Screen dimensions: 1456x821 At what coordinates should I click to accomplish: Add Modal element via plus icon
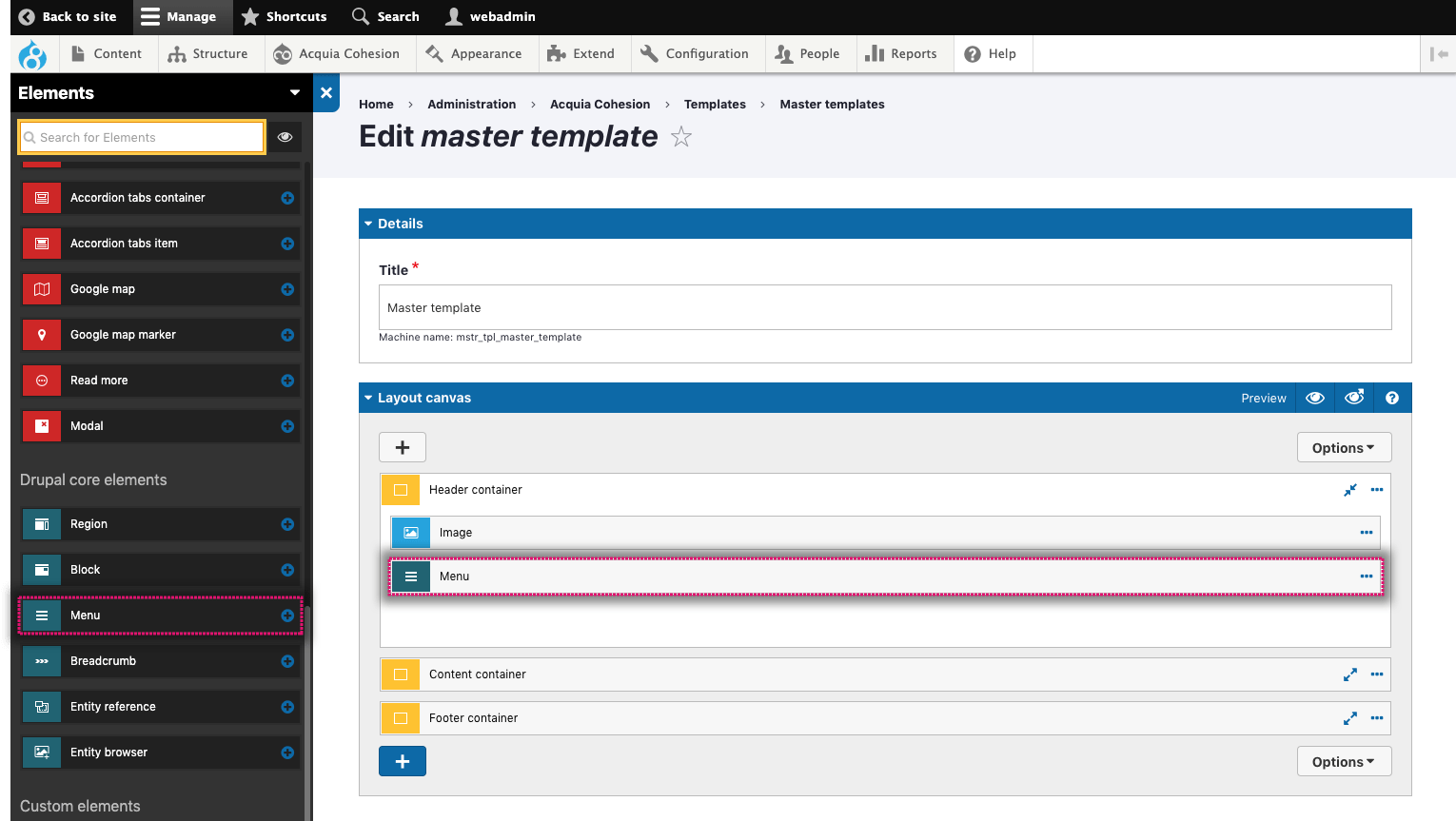pyautogui.click(x=287, y=426)
